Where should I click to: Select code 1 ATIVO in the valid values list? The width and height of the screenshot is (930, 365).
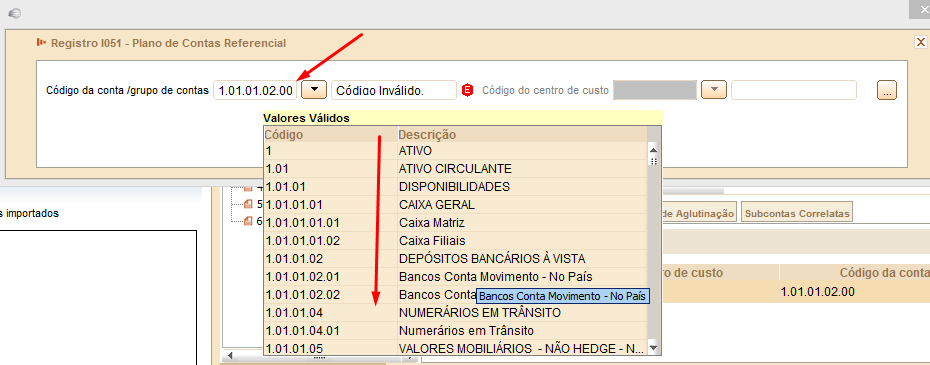(x=456, y=151)
